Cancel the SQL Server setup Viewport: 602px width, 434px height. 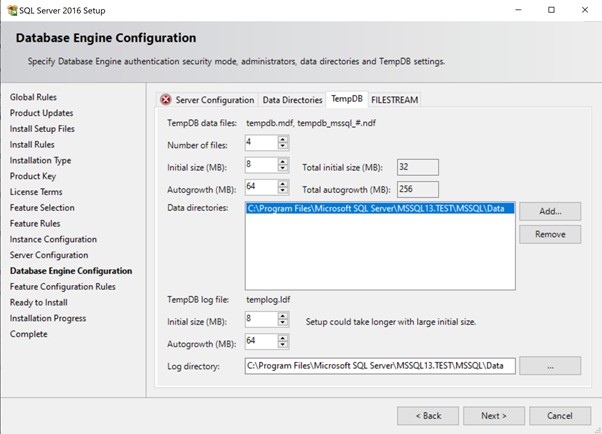pyautogui.click(x=560, y=416)
